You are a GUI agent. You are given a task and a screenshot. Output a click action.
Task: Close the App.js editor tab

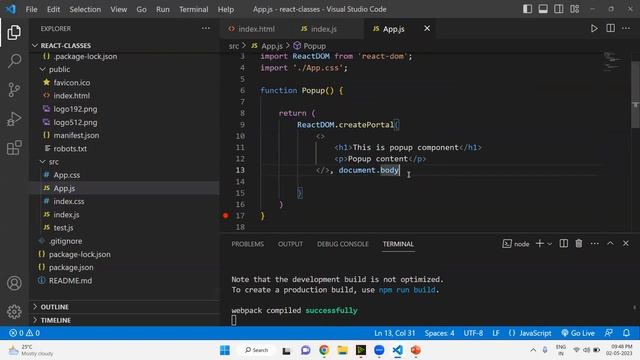tap(427, 28)
